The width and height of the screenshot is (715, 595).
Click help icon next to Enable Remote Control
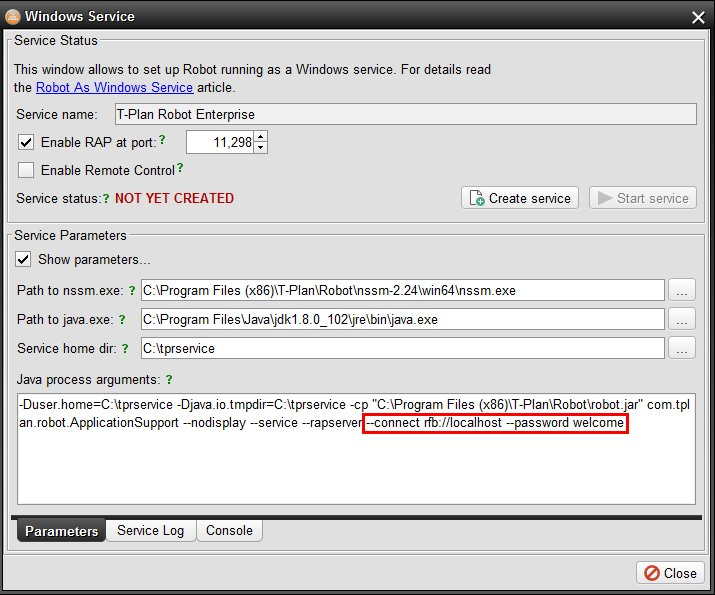tap(180, 168)
